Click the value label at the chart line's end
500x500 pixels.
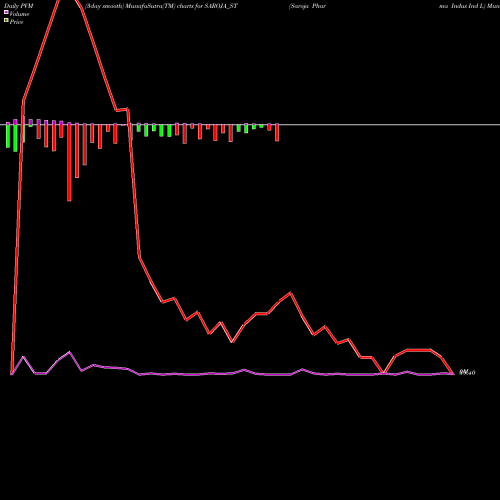[x=467, y=373]
